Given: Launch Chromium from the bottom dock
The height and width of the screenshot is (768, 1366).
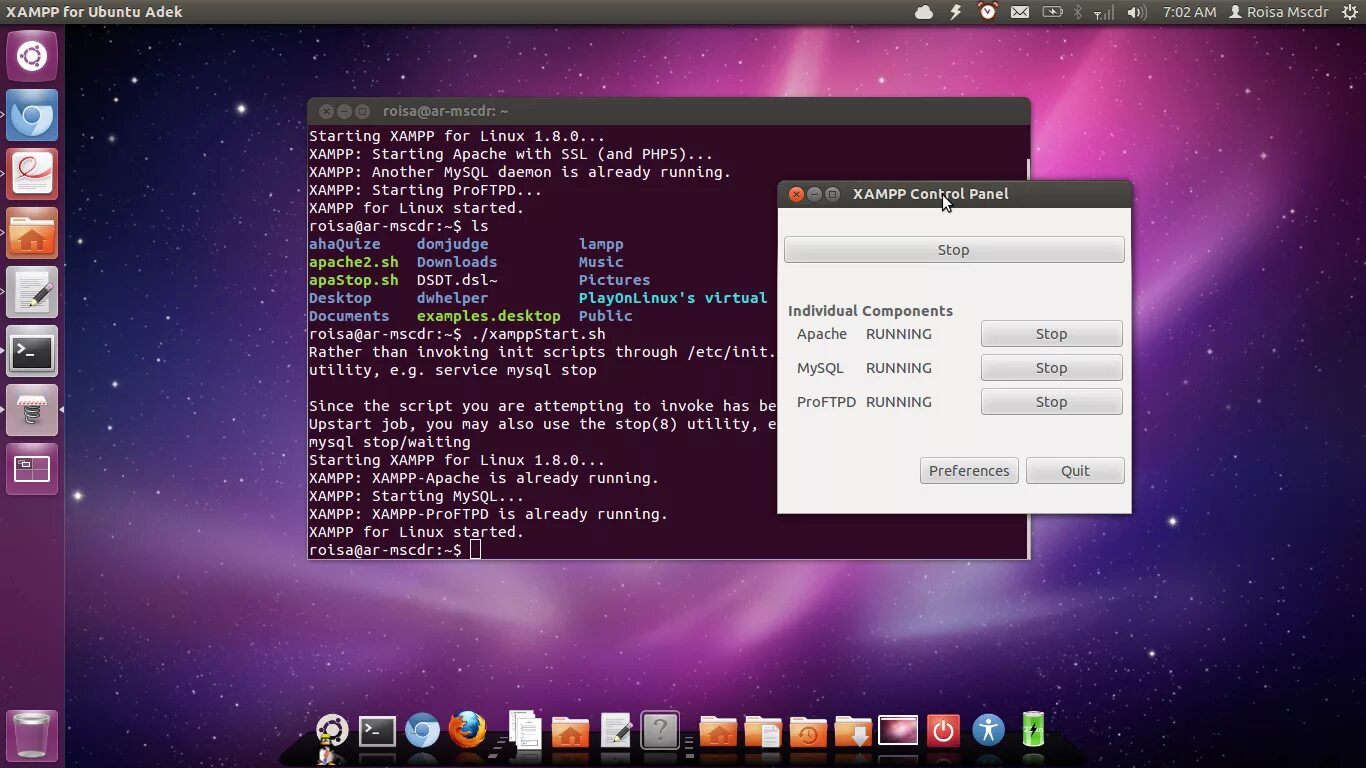Looking at the screenshot, I should tap(422, 732).
